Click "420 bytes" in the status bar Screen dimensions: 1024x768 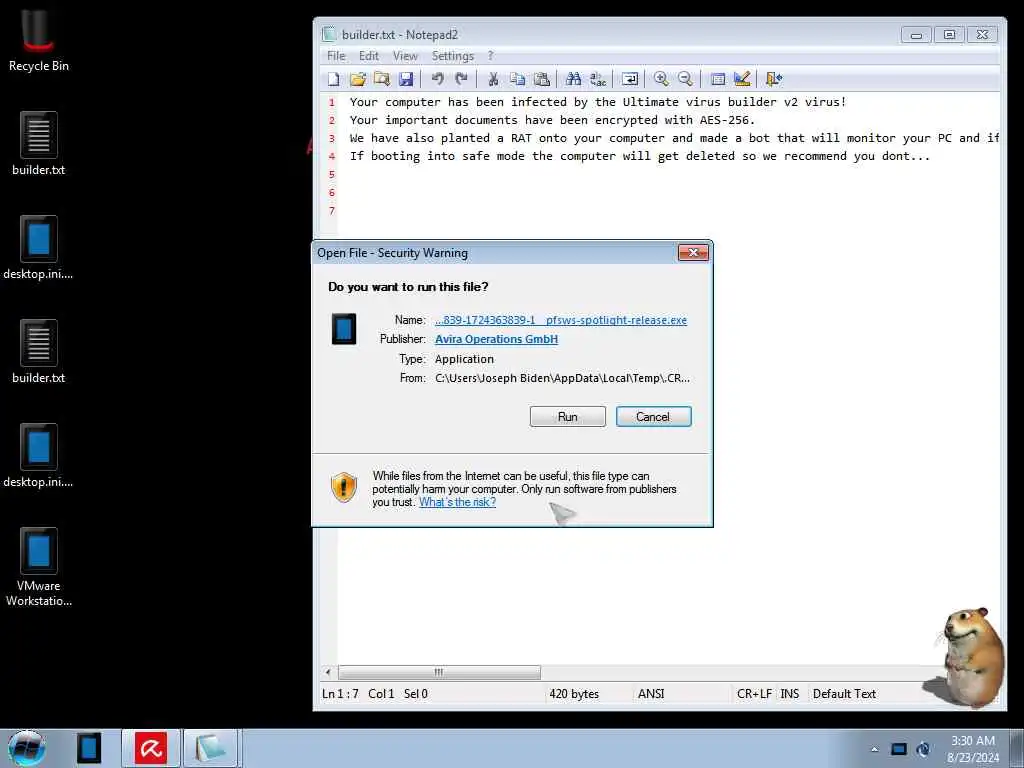coord(574,694)
